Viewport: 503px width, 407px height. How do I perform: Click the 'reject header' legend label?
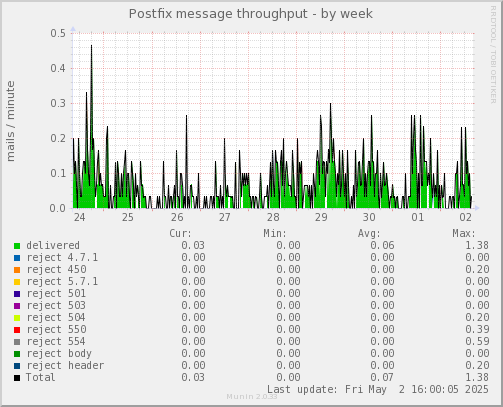coord(65,365)
